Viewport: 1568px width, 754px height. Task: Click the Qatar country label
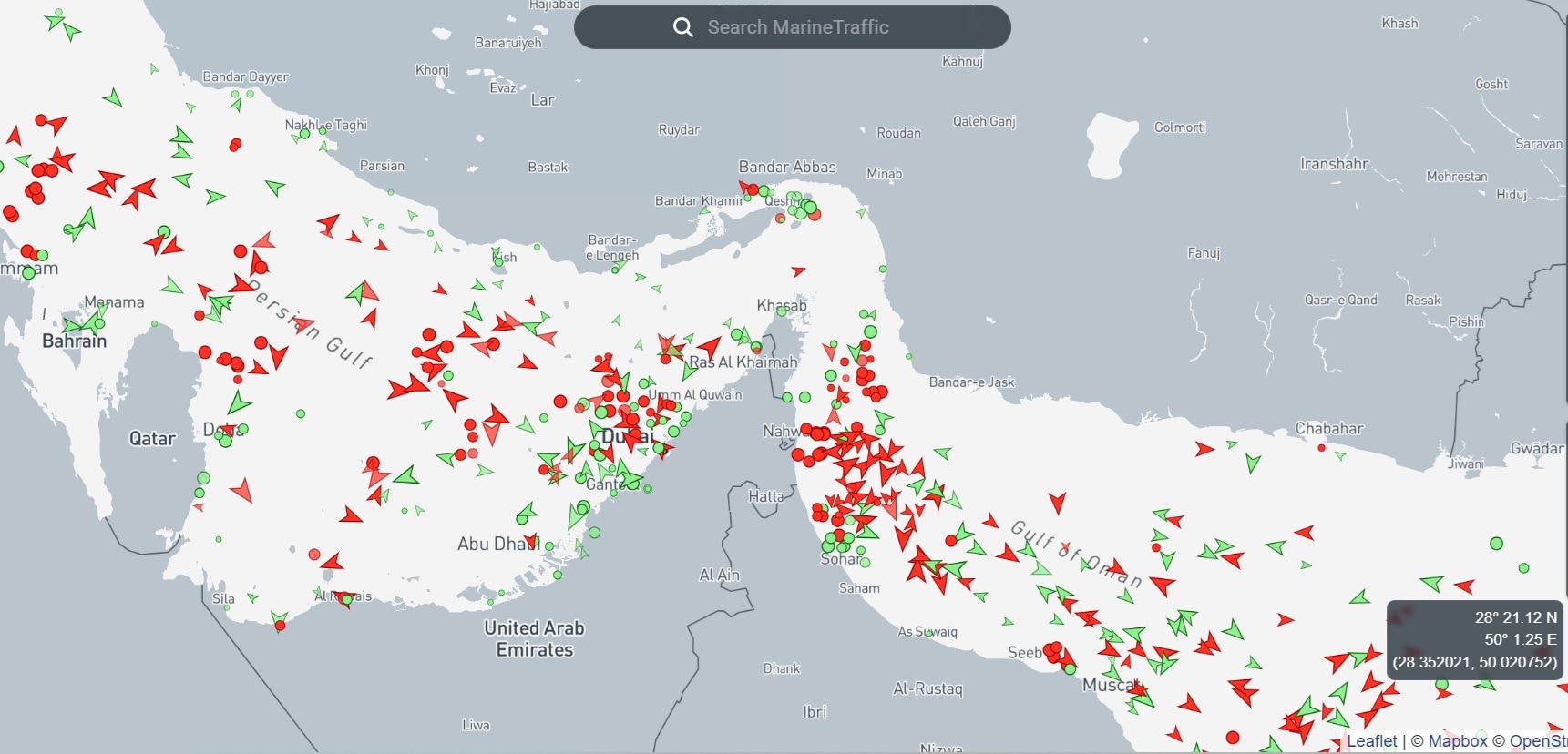pos(152,438)
